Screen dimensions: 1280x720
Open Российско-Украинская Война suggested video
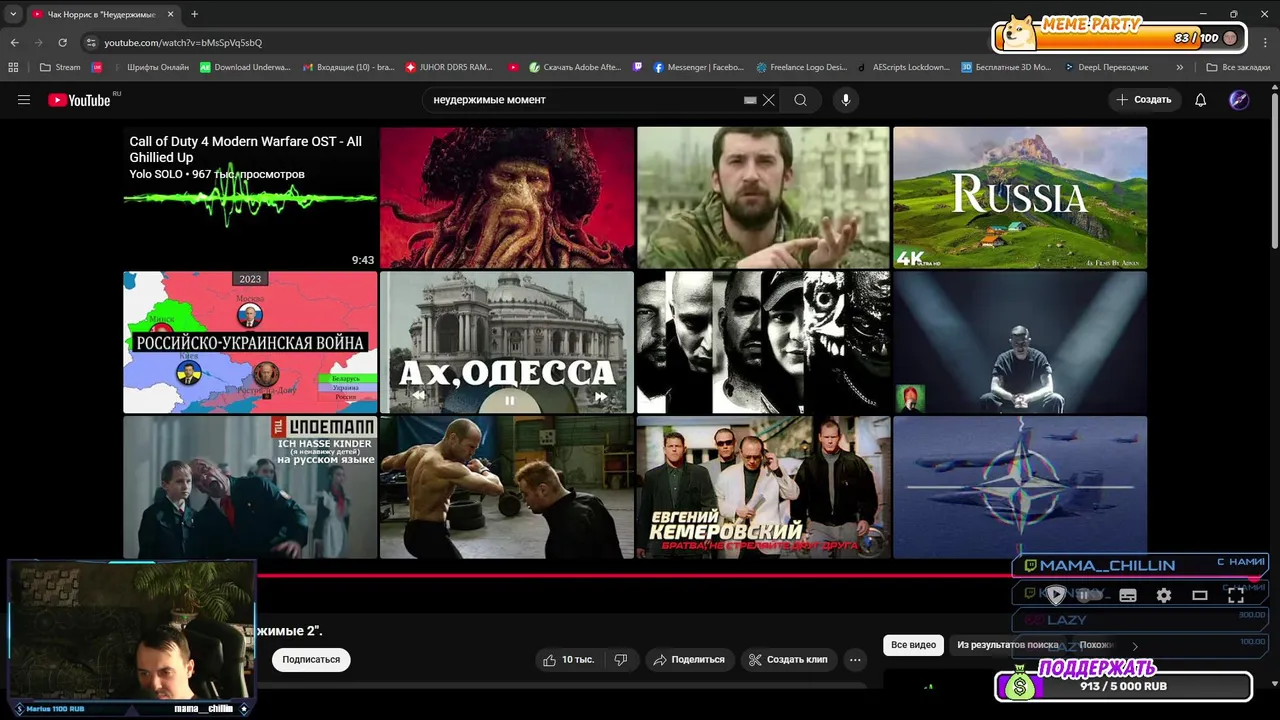pos(250,342)
